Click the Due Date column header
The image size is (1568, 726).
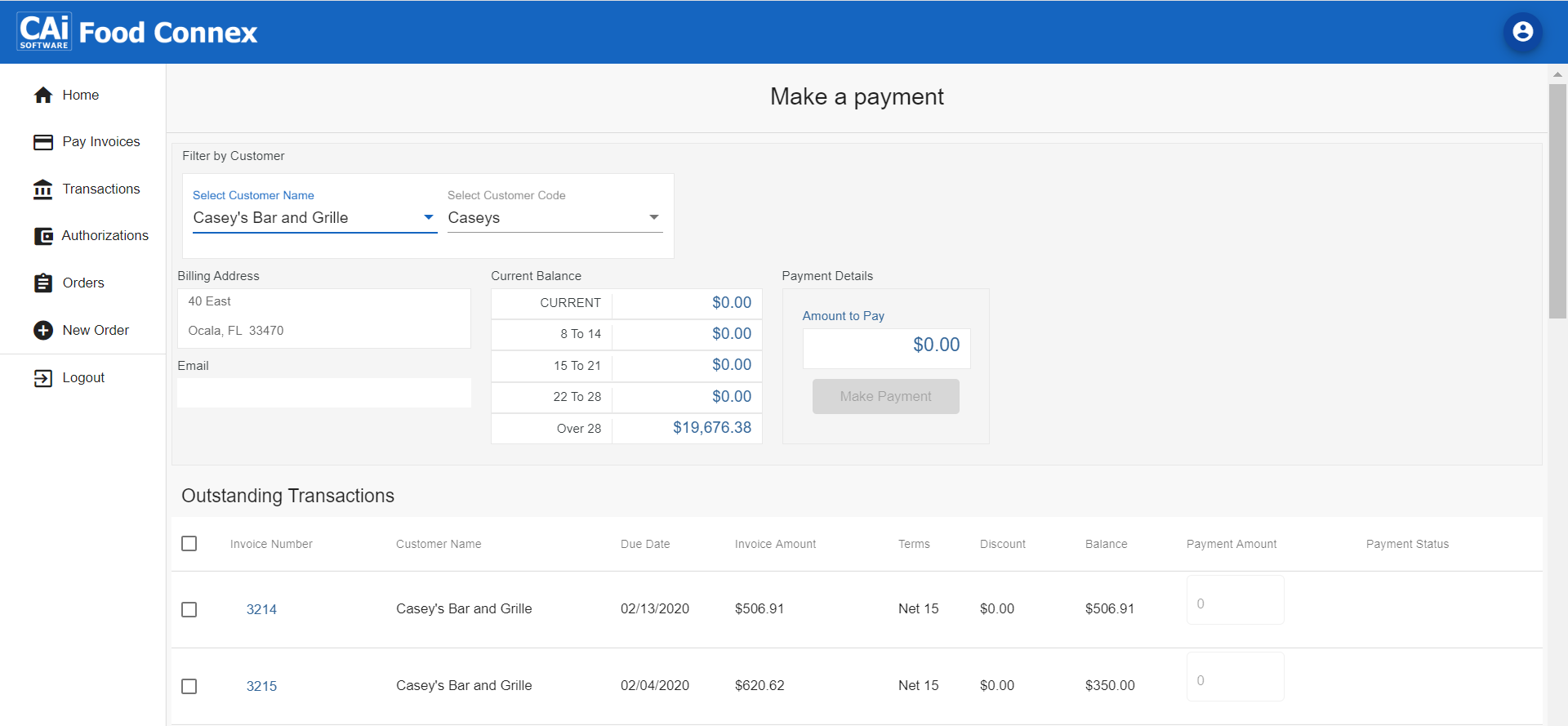point(645,545)
